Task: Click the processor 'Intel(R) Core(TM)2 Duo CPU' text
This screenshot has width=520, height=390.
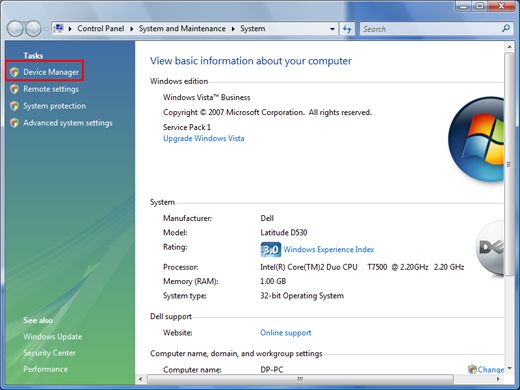Action: click(309, 267)
